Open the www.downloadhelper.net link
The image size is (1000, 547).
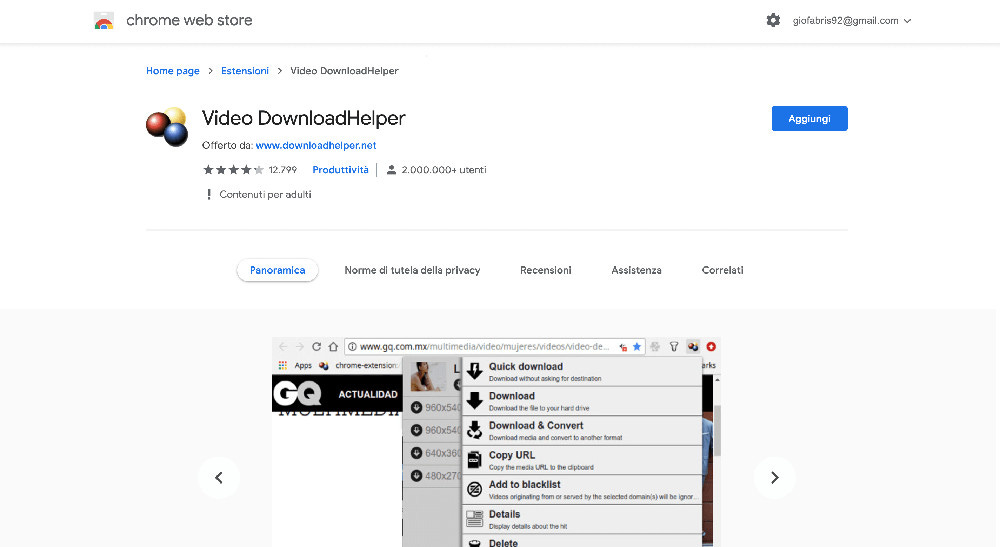pos(316,145)
